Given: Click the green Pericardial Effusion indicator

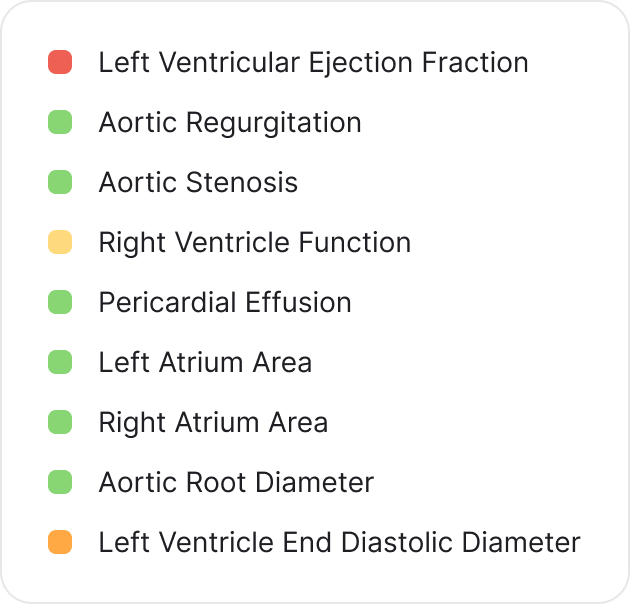Looking at the screenshot, I should coord(60,302).
